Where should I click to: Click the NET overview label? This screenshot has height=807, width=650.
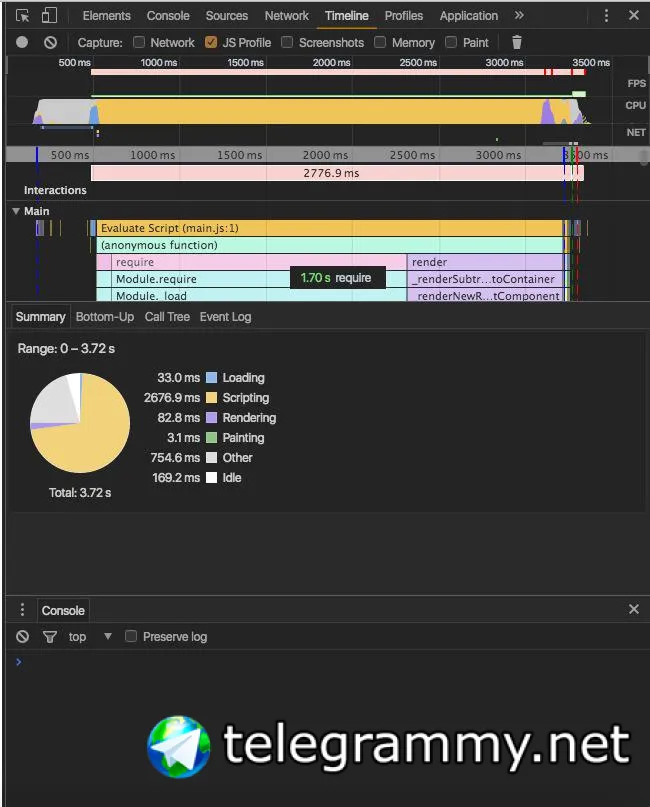pyautogui.click(x=636, y=132)
